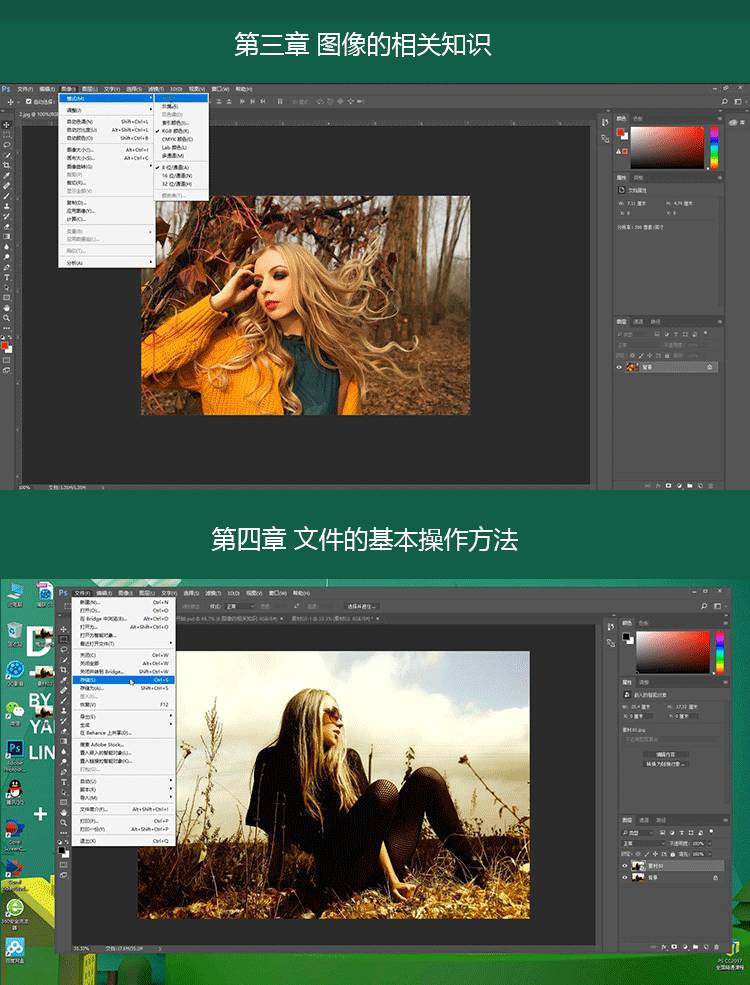Click the 编辑内容 button in the lower Properties panel
Image resolution: width=750 pixels, height=985 pixels.
tap(666, 754)
